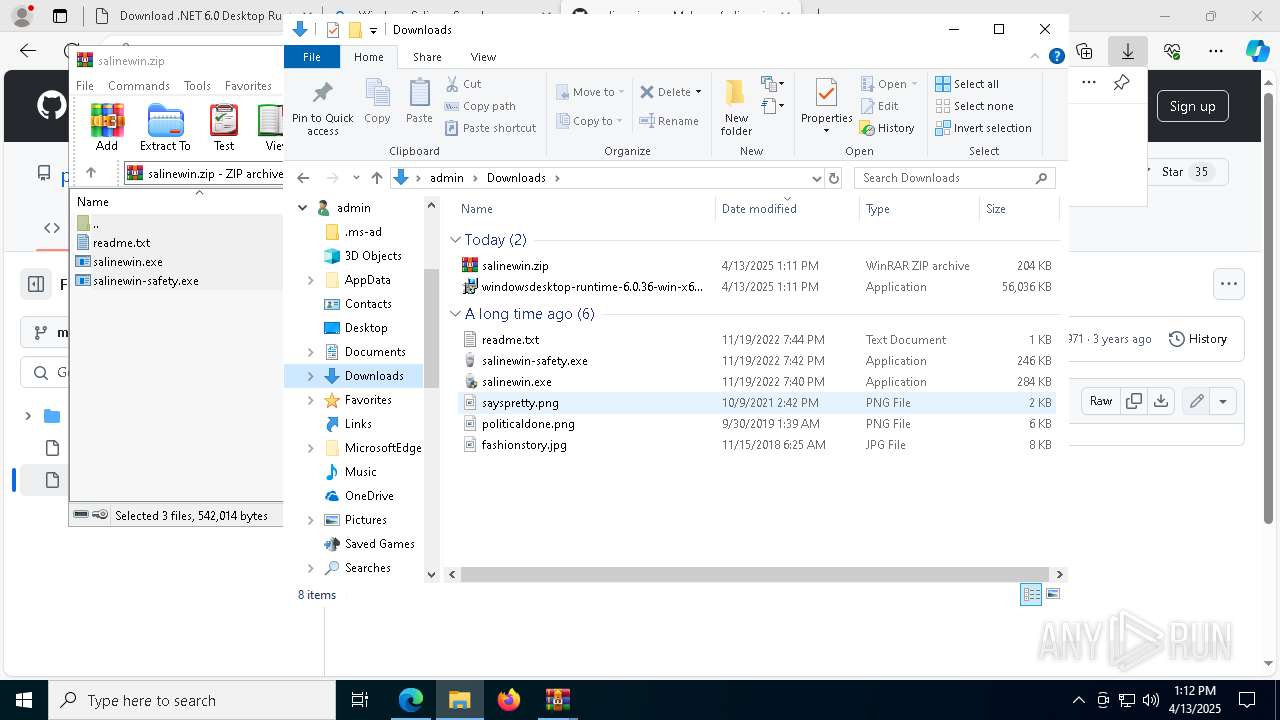Viewport: 1280px width, 720px height.
Task: Click the Search Downloads field
Action: [954, 178]
